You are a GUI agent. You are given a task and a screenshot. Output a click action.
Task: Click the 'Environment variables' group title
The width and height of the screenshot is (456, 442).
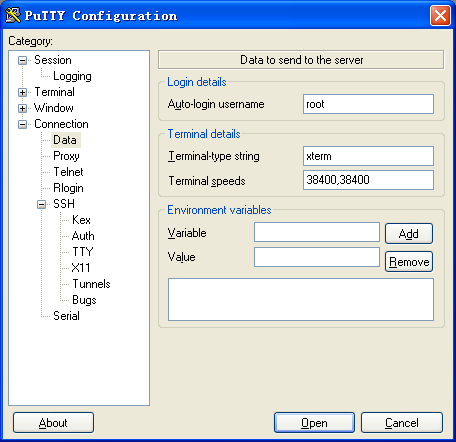coord(219,210)
